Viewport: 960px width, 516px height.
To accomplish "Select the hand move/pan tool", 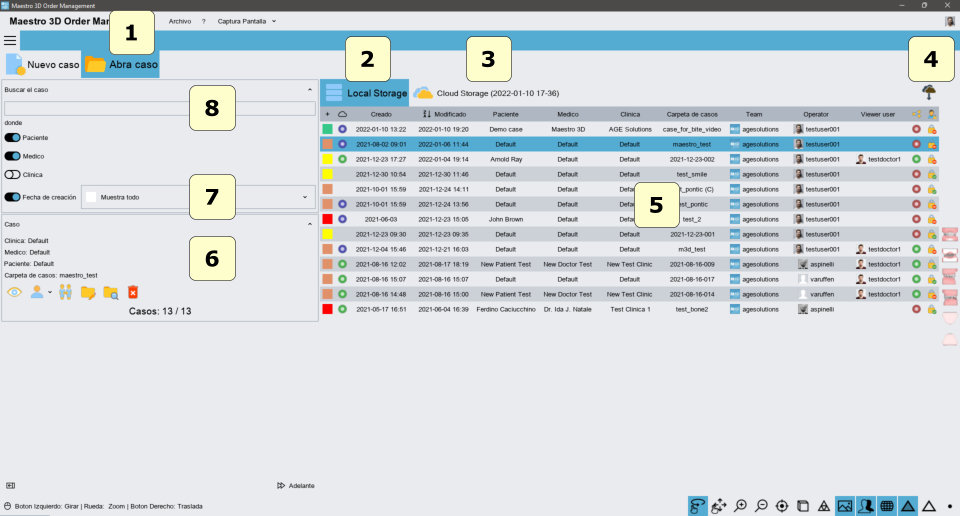I will pos(719,506).
